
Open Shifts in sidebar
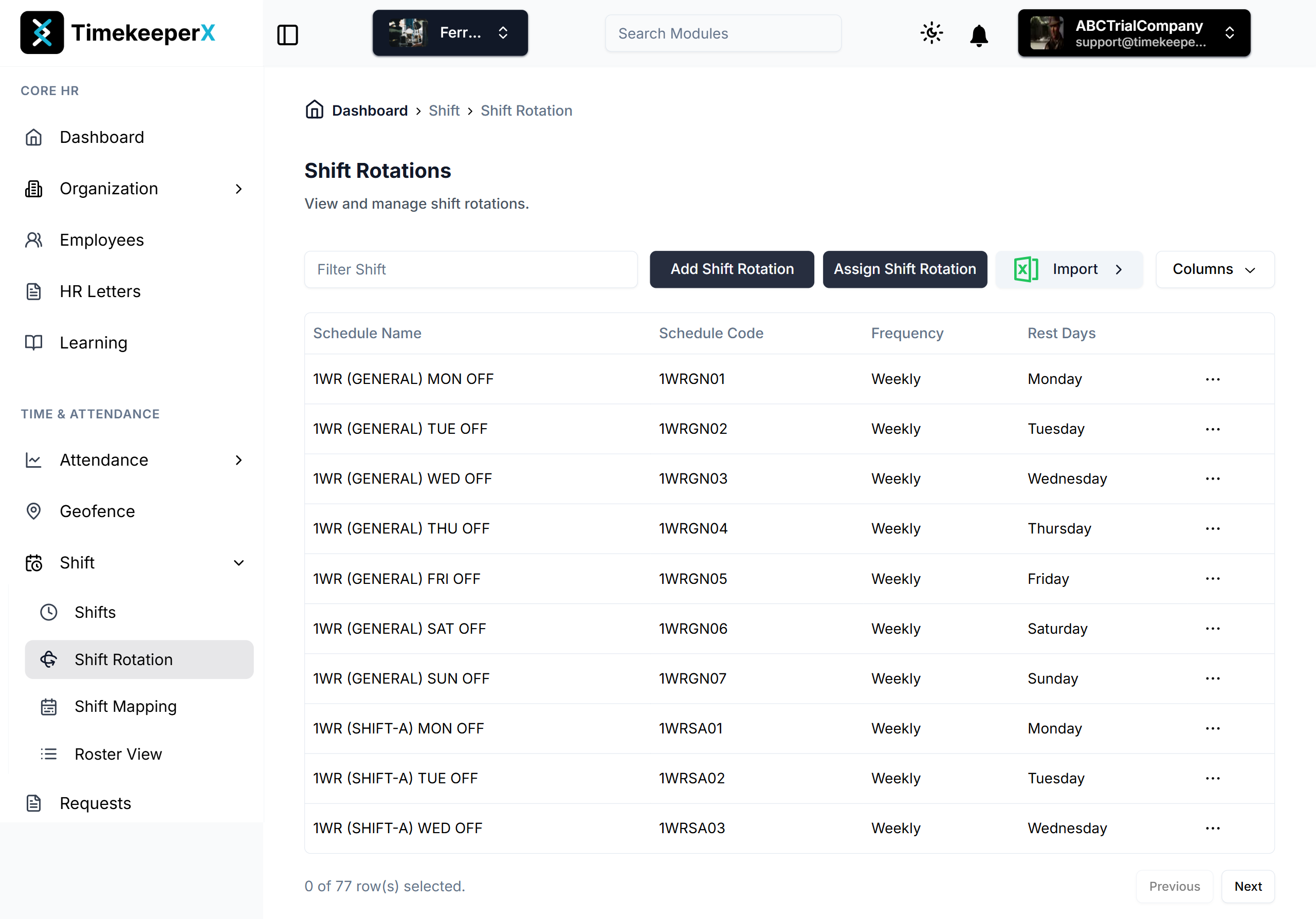139,613
